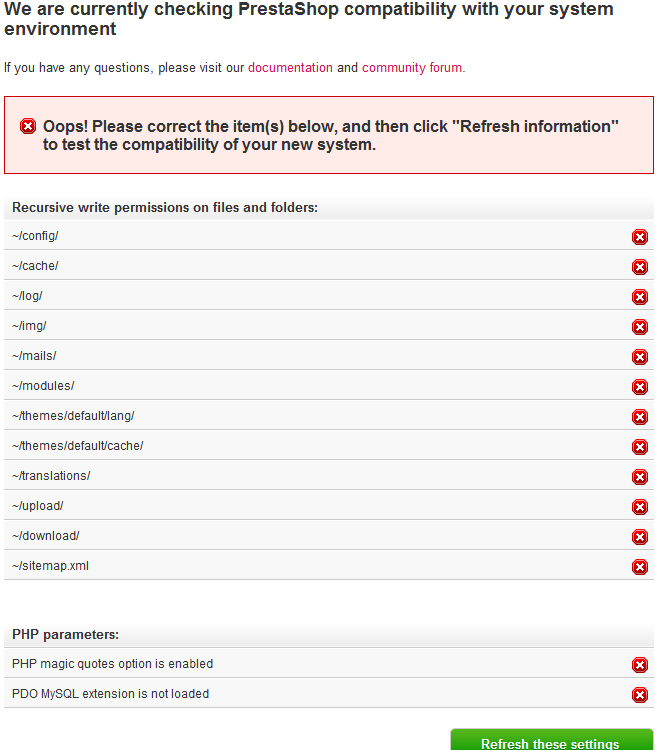
Task: Click the red X next to ~/modules/
Action: (640, 387)
